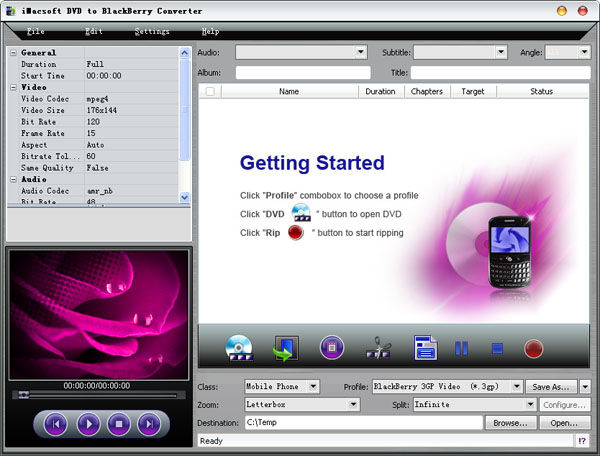
Task: Open the Subtitle dropdown
Action: [501, 52]
